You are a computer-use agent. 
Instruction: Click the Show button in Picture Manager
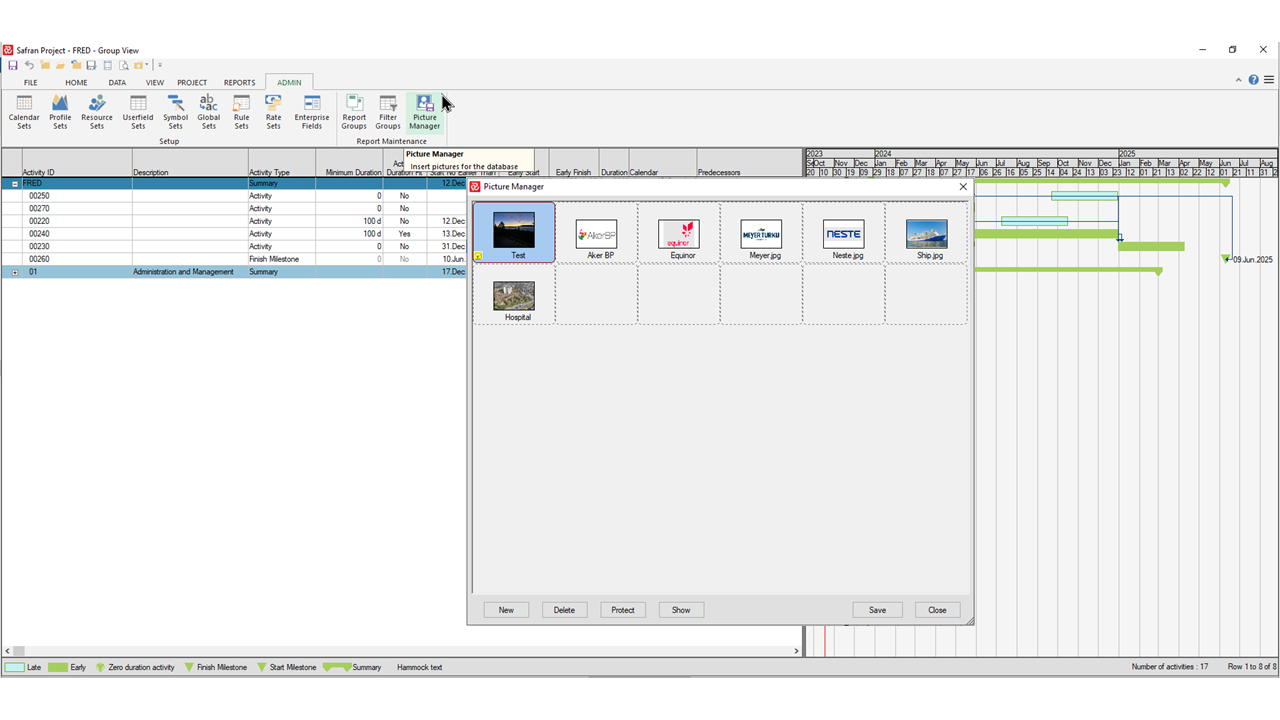coord(681,610)
